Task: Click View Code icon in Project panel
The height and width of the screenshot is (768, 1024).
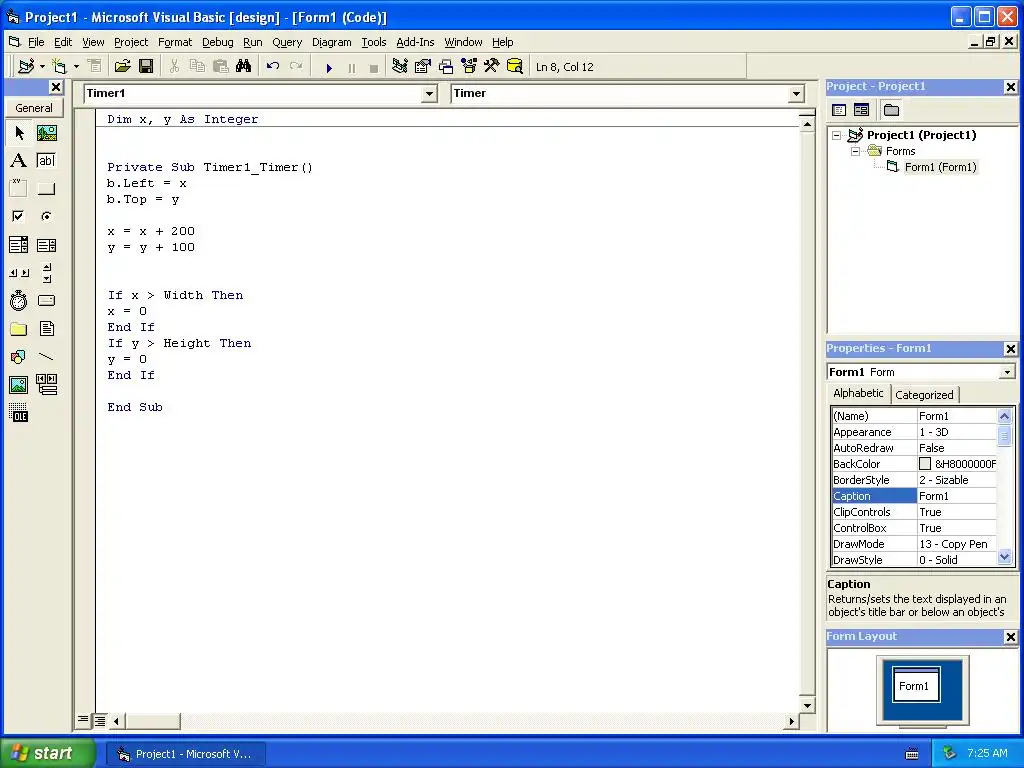Action: click(839, 110)
